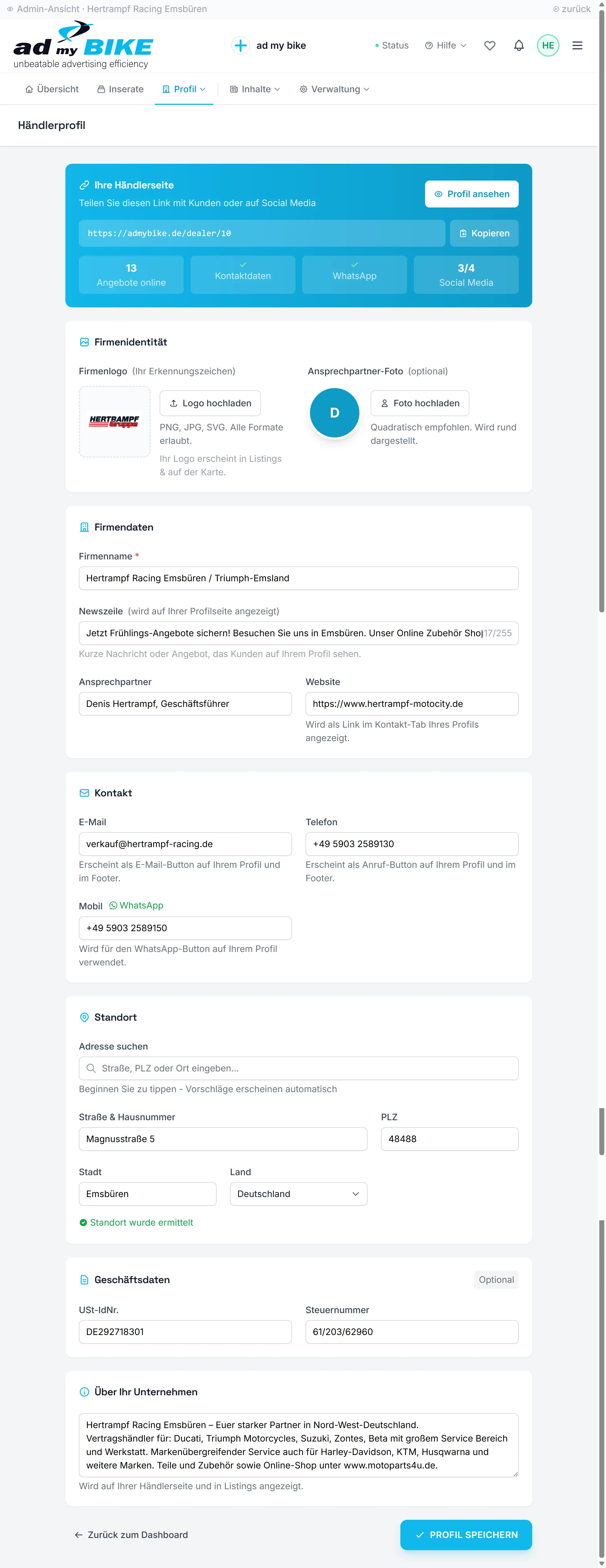The height and width of the screenshot is (1568, 606).
Task: Click the plus icon beside ad my bike
Action: pyautogui.click(x=240, y=45)
